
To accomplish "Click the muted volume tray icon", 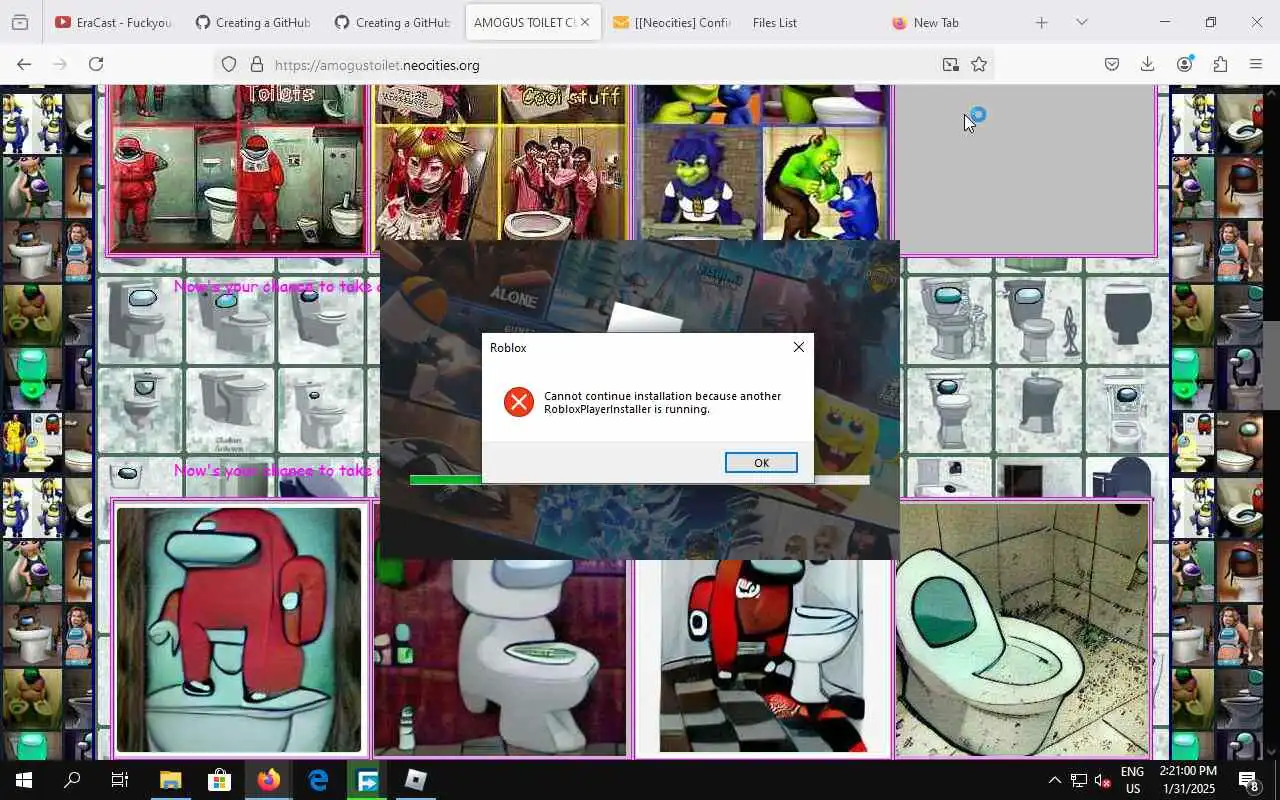I will coord(1103,780).
